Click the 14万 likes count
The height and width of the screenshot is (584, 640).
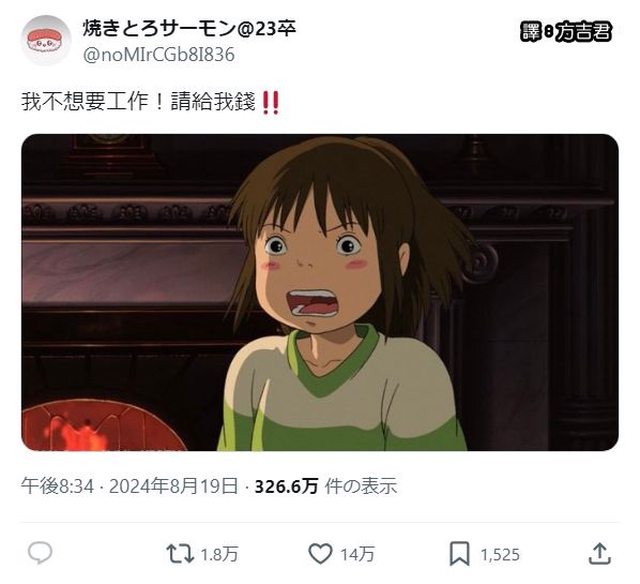[358, 554]
